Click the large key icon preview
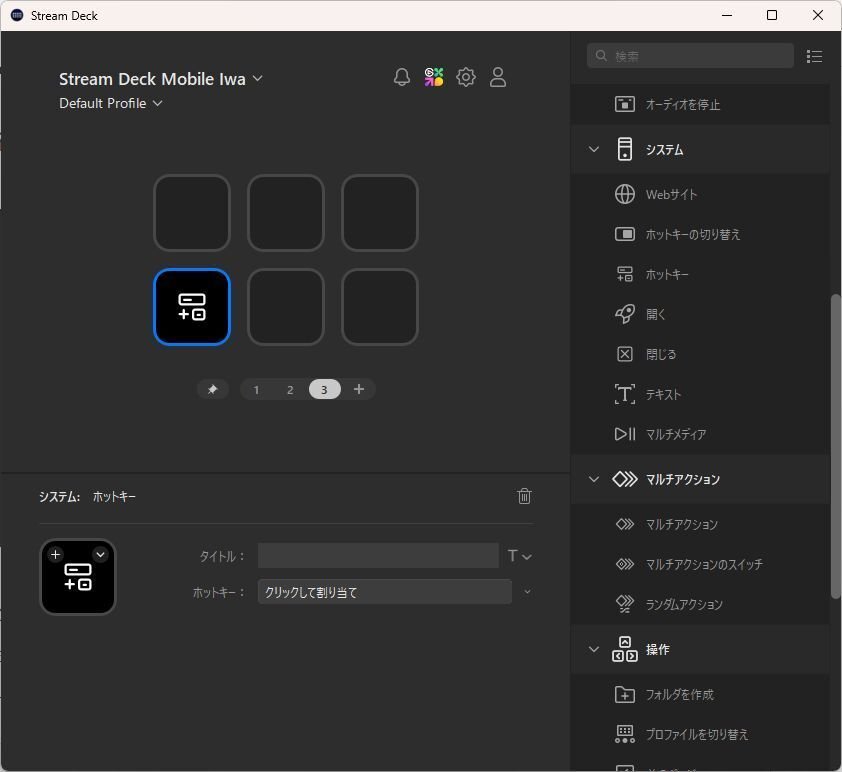Screen dimensions: 842x772 tap(78, 577)
